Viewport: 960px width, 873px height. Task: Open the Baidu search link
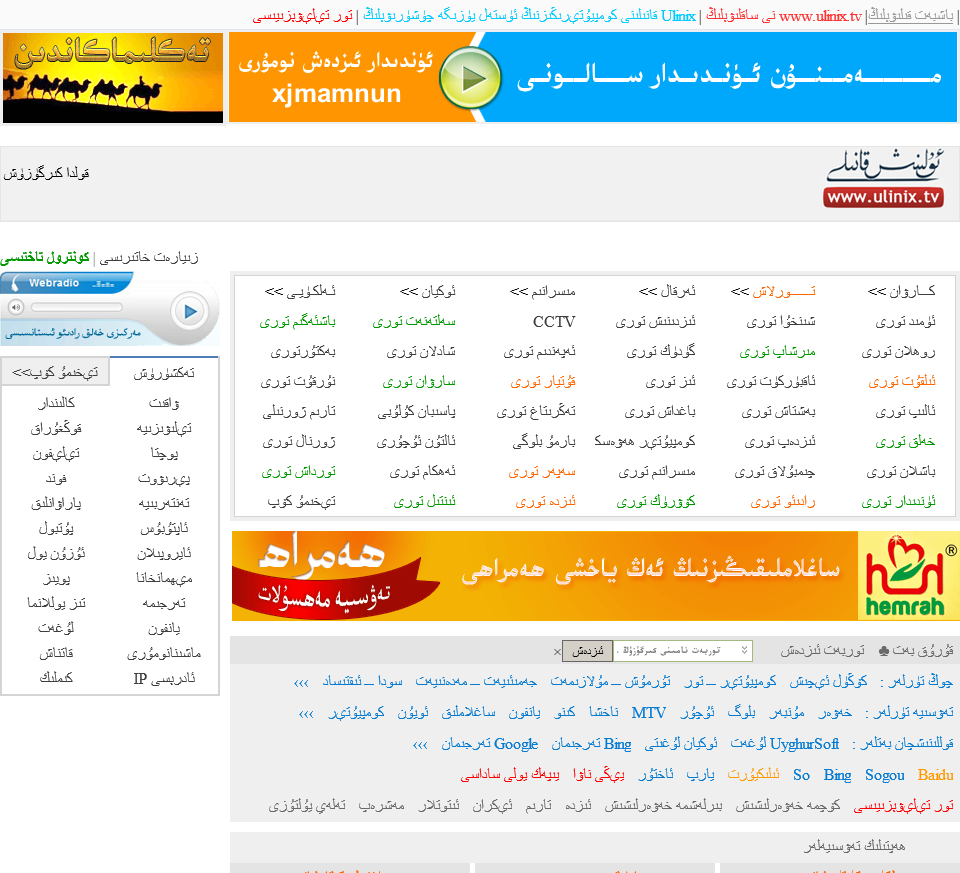[x=935, y=775]
